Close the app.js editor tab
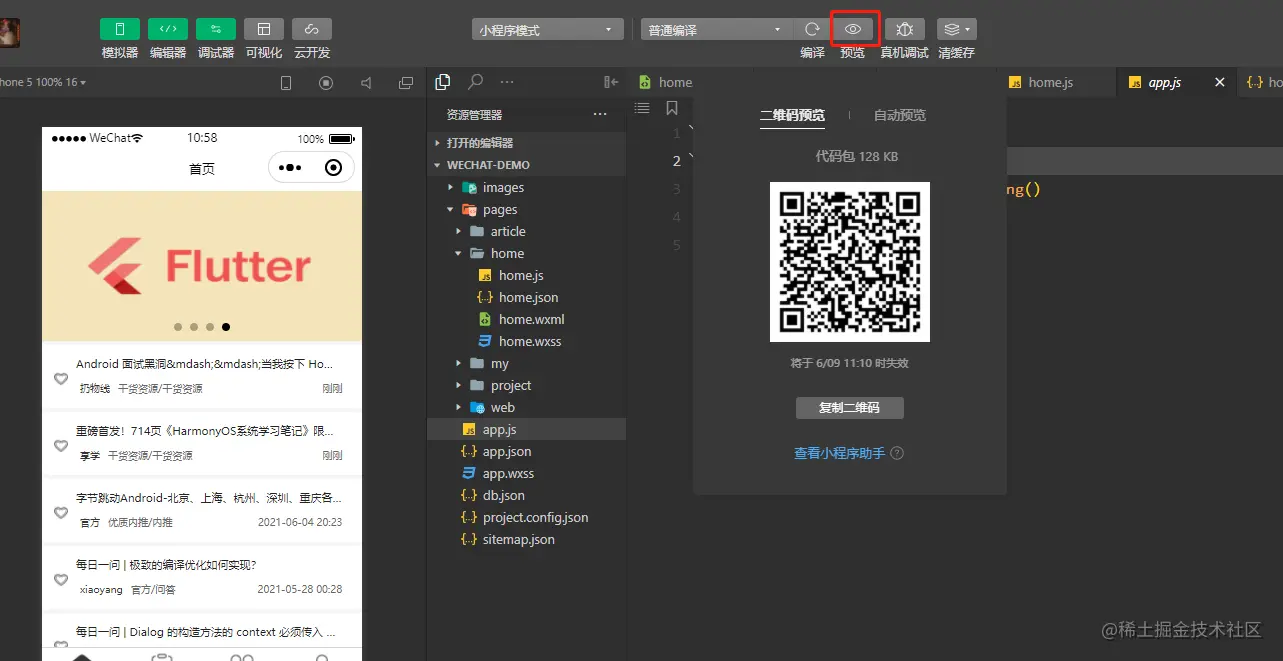The height and width of the screenshot is (661, 1283). point(1220,82)
